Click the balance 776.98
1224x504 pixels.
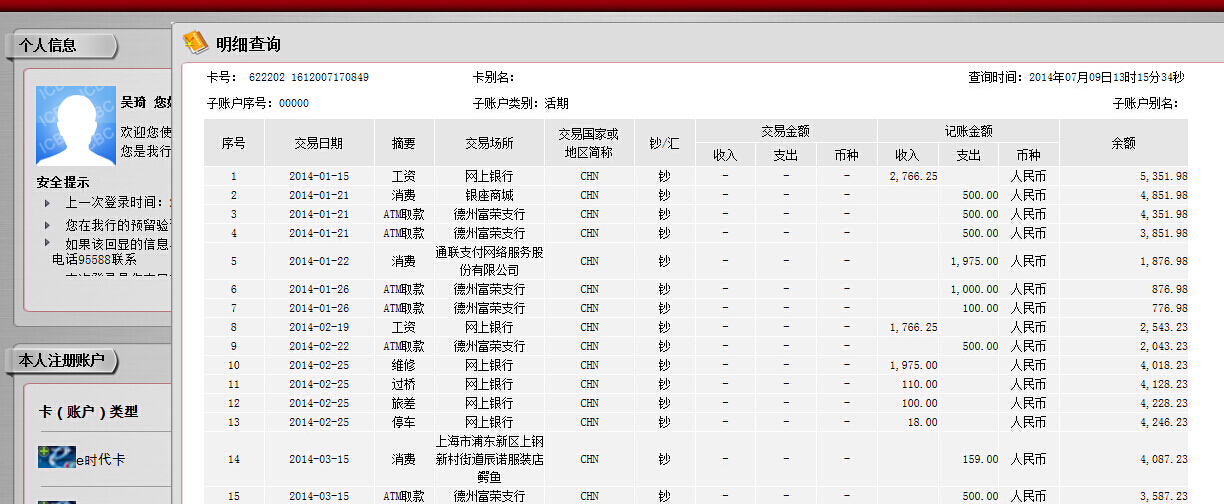1169,308
